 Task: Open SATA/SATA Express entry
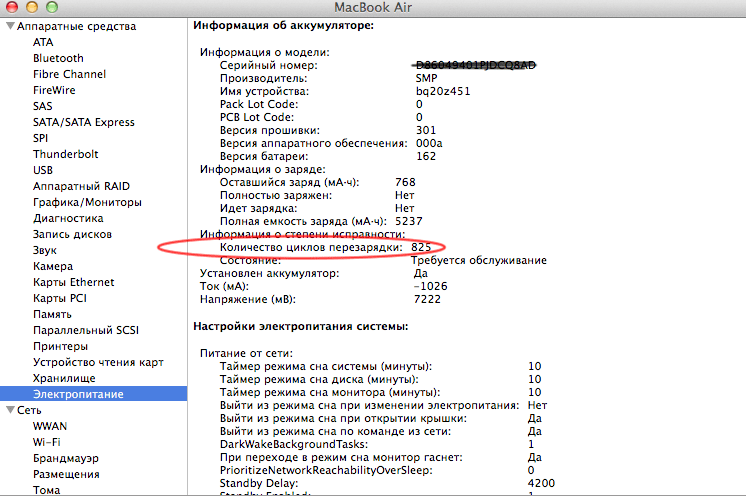(84, 122)
